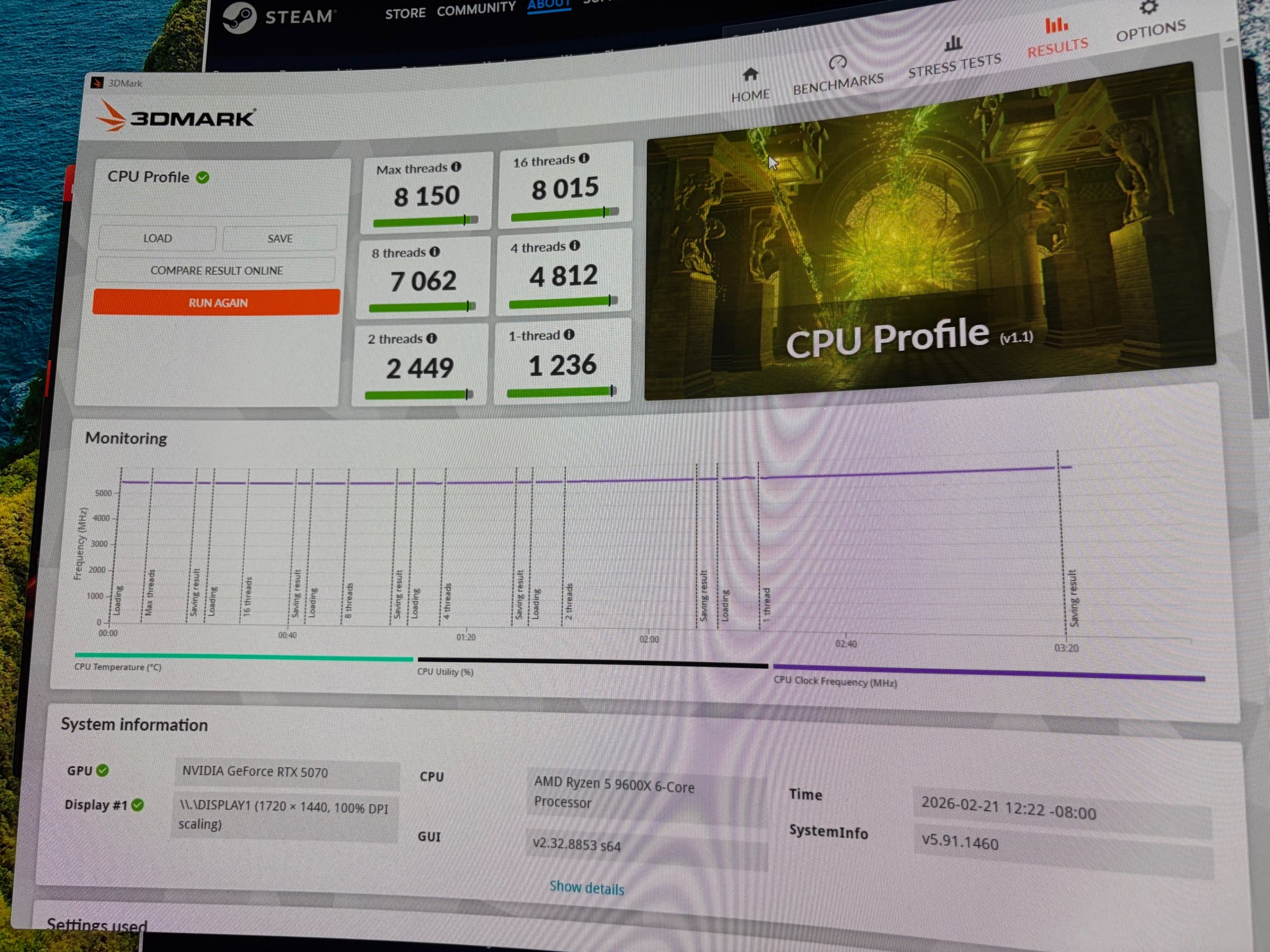Open STORE in the Steam window
Image resolution: width=1270 pixels, height=952 pixels.
(x=405, y=13)
